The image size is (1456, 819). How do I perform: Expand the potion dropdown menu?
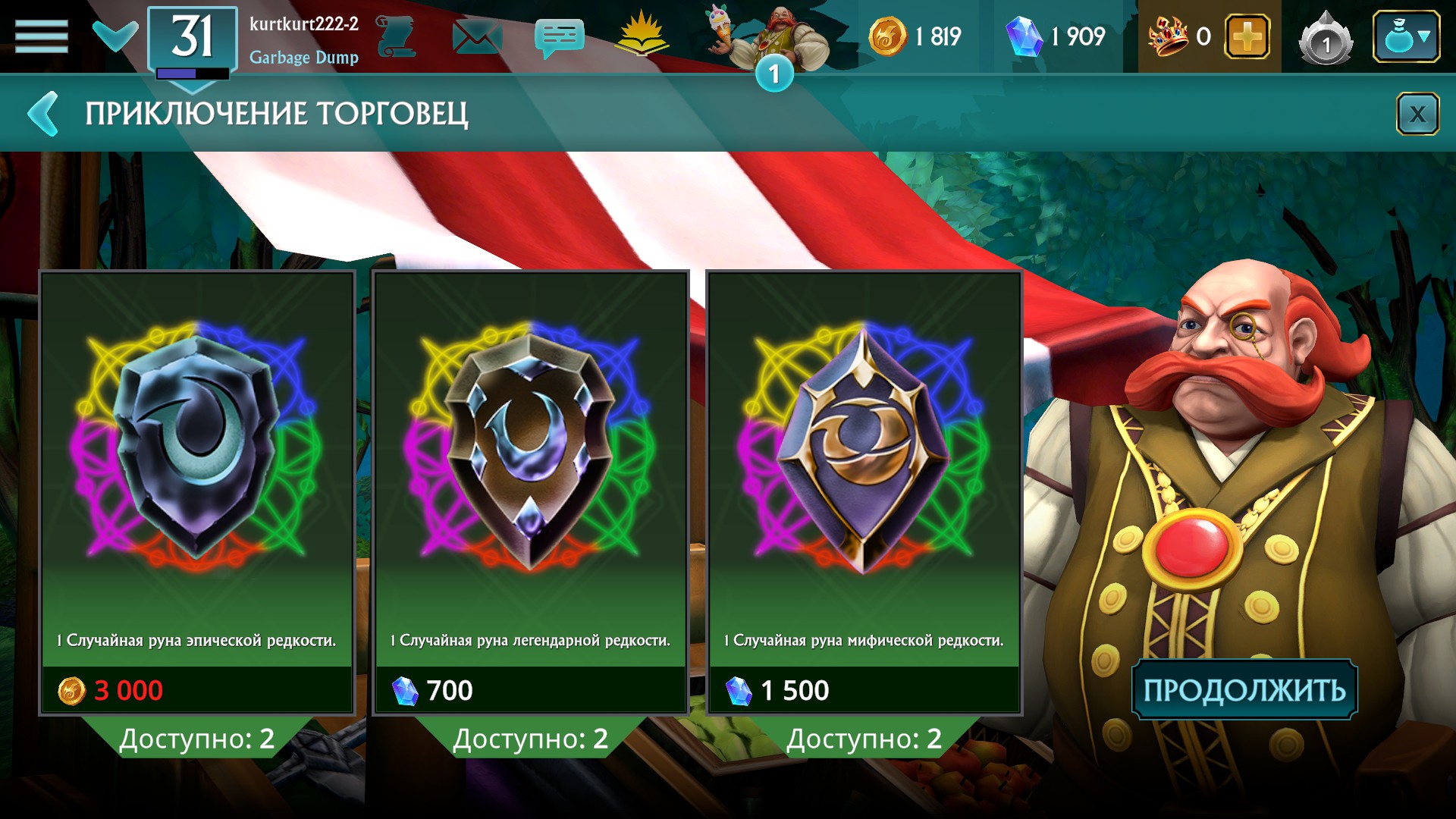click(x=1406, y=36)
